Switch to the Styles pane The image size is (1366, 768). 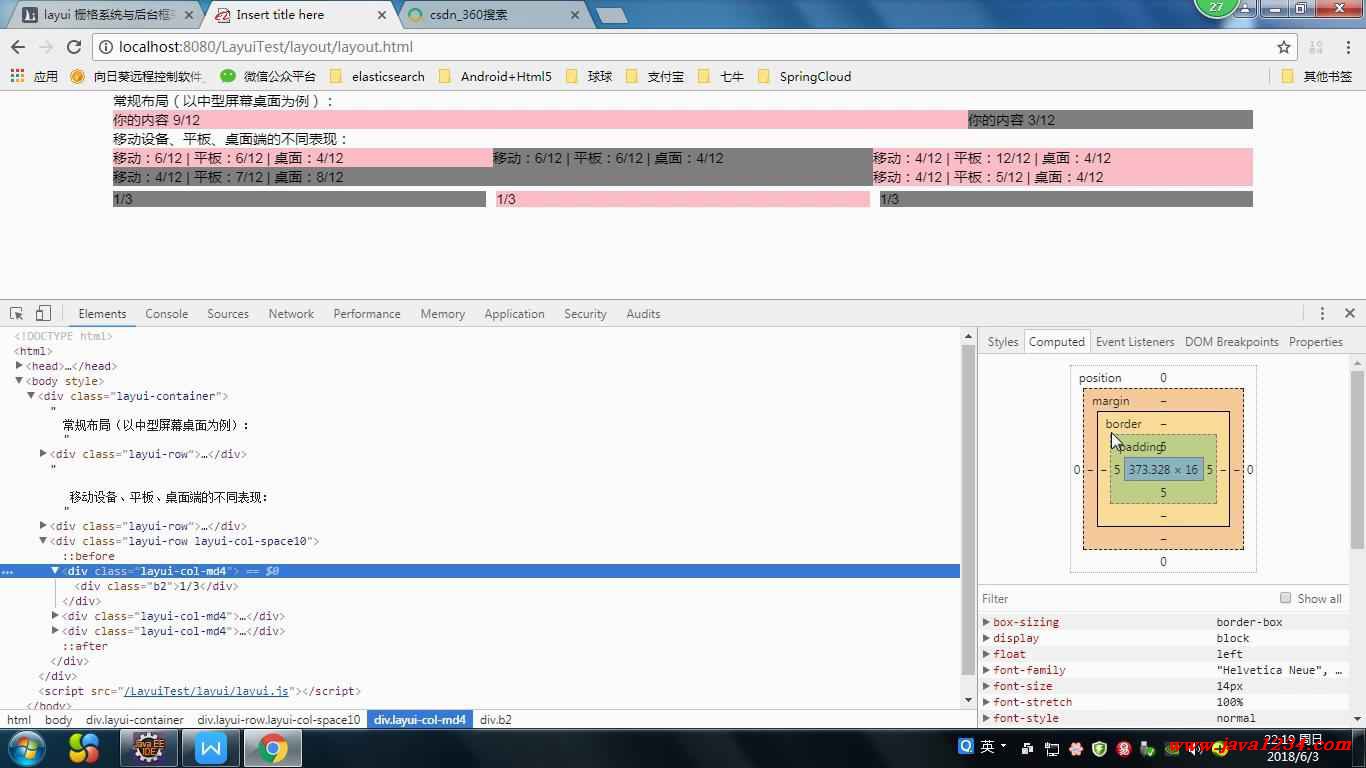pos(1003,341)
